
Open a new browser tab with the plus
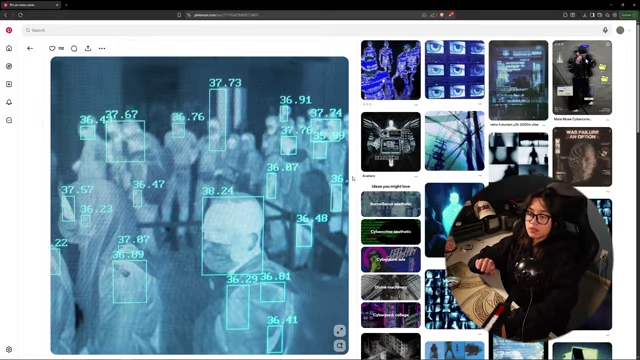(x=66, y=5)
